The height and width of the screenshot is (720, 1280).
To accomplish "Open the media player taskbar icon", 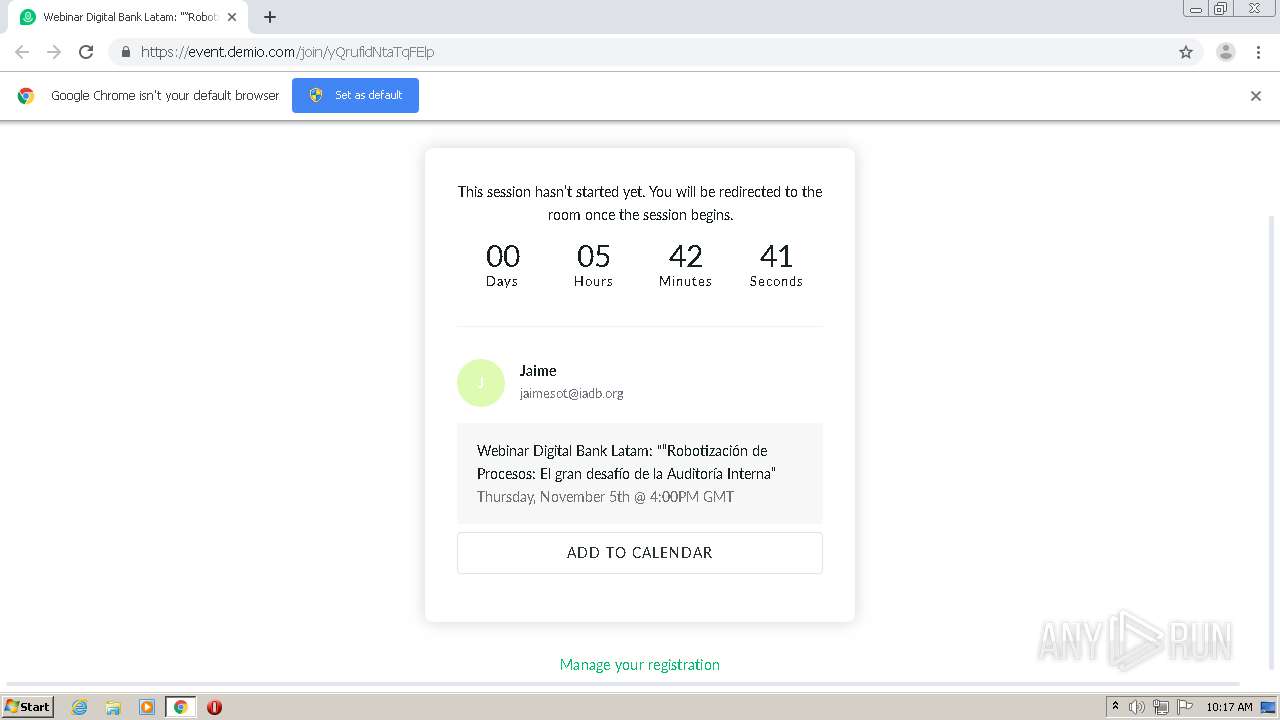I will click(x=147, y=707).
